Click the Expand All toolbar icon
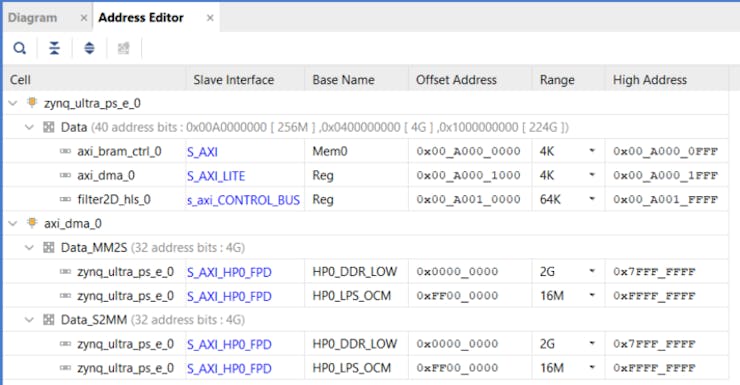Viewport: 740px width, 385px height. [x=89, y=48]
